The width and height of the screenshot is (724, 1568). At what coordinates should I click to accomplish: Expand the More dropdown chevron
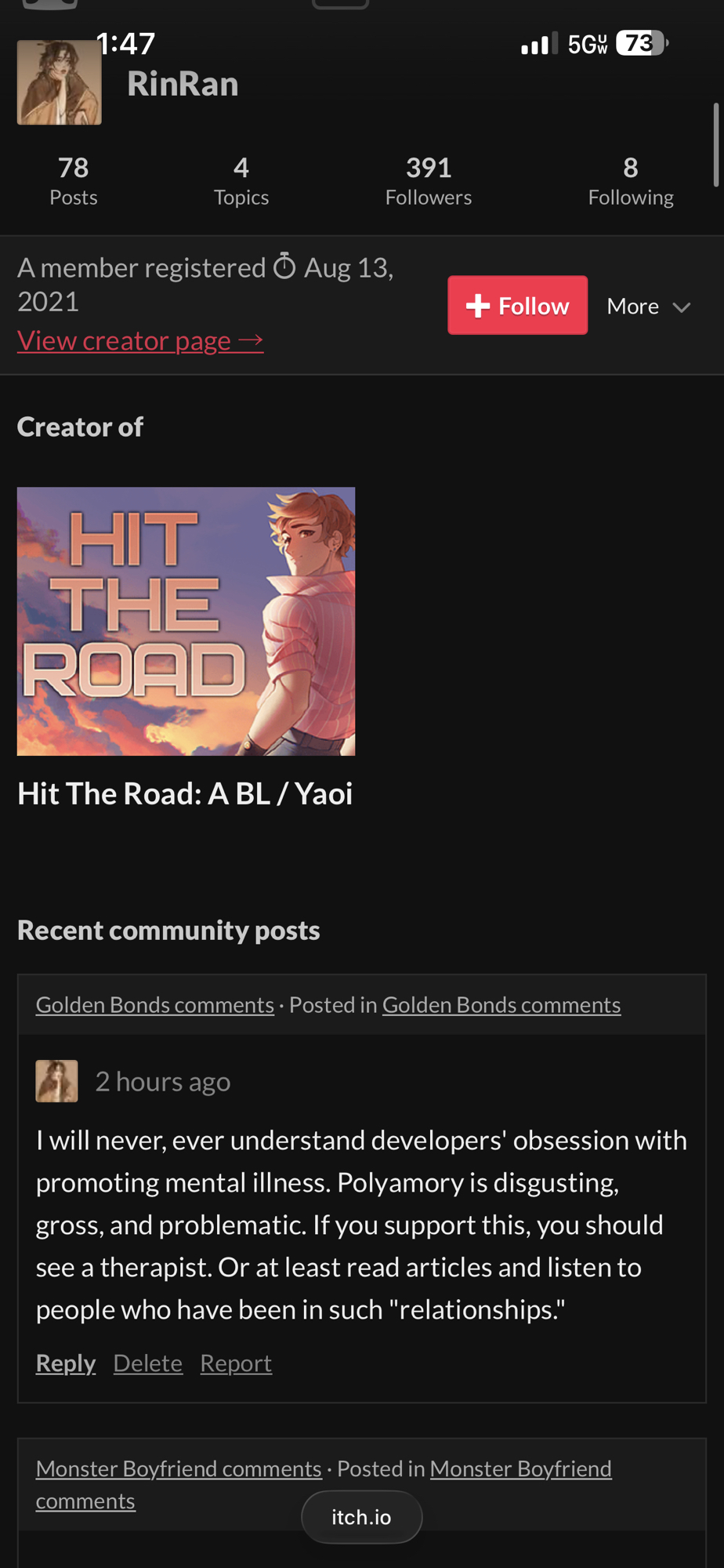coord(682,307)
